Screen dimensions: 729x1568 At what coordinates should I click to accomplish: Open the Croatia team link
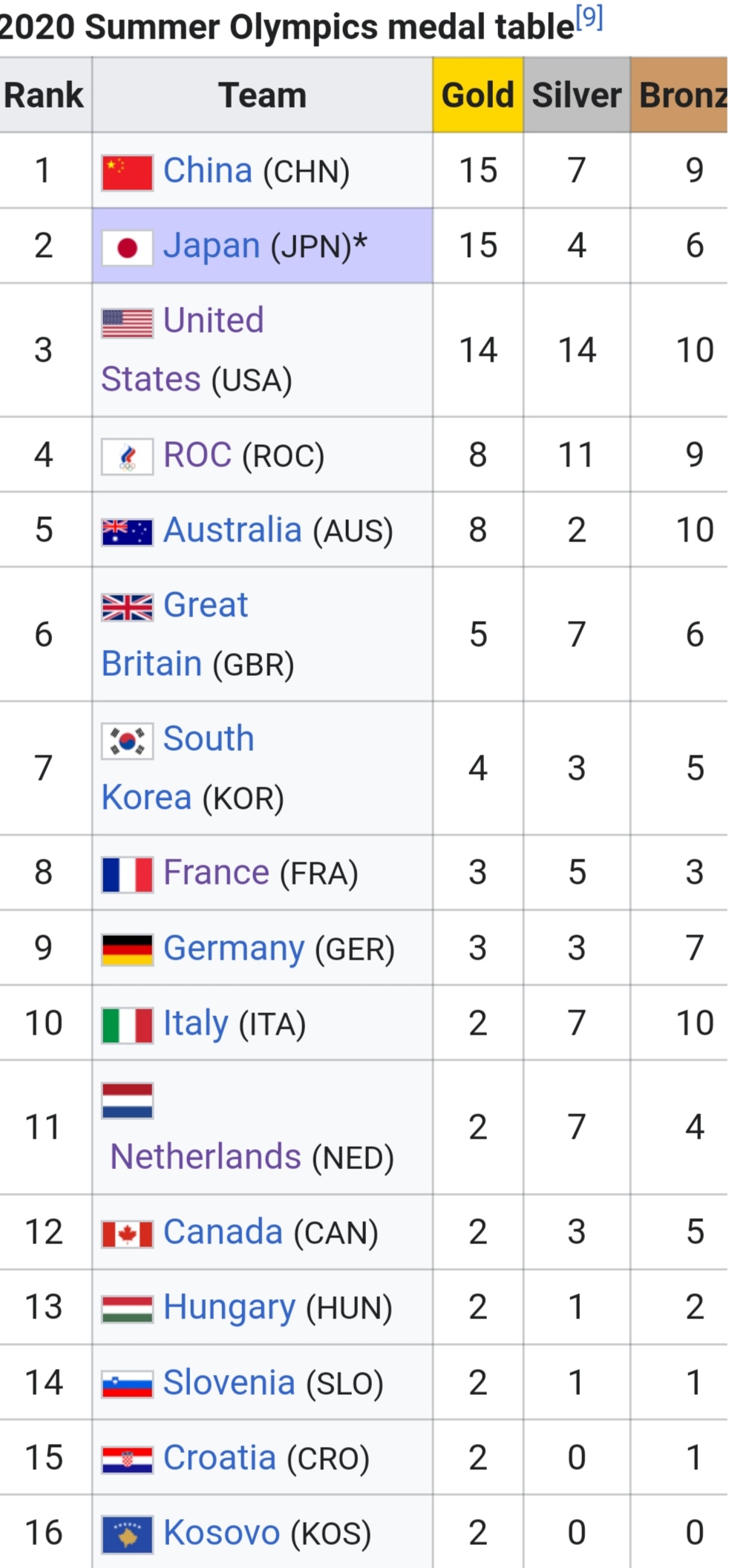220,1457
